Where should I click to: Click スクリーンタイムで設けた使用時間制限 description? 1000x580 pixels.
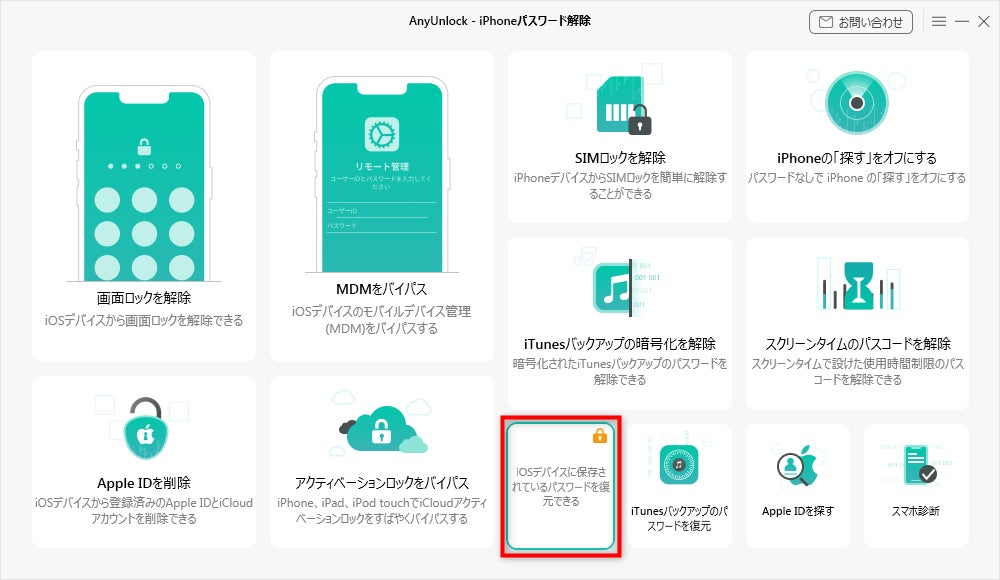pyautogui.click(x=858, y=371)
